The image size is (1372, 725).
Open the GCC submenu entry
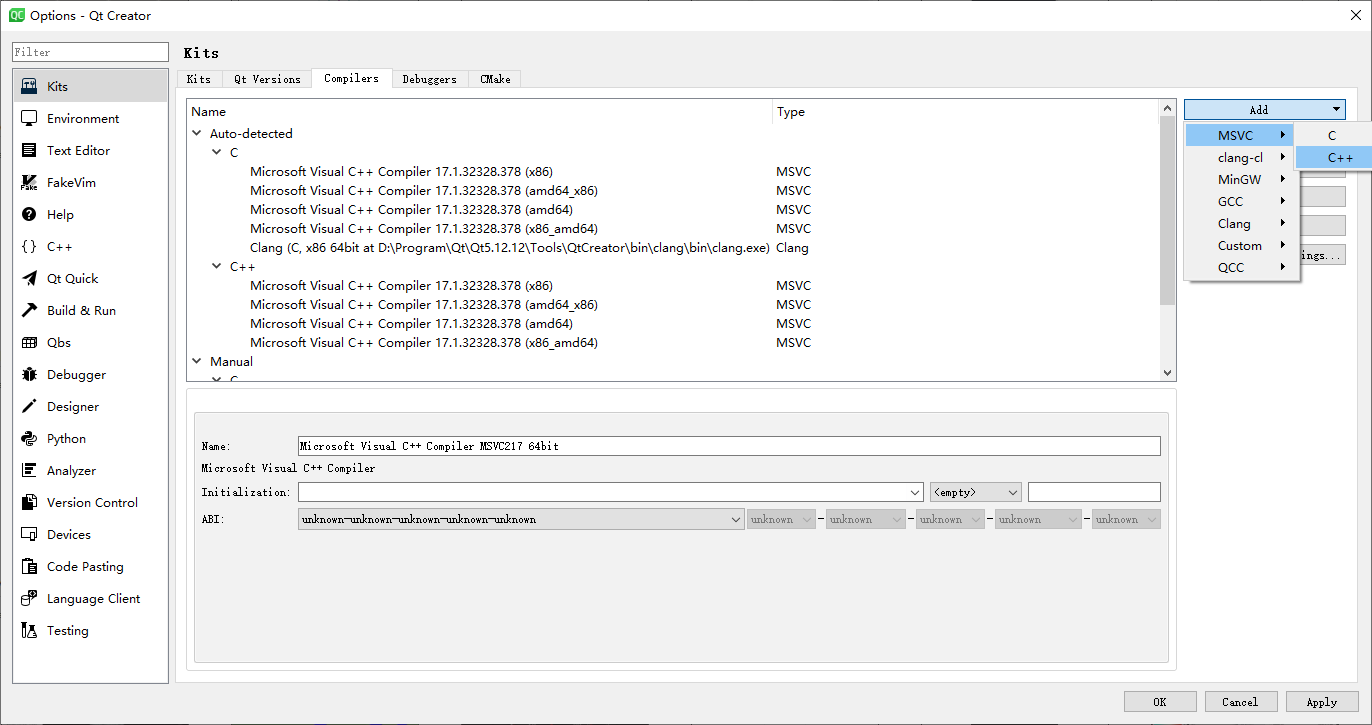click(1240, 201)
